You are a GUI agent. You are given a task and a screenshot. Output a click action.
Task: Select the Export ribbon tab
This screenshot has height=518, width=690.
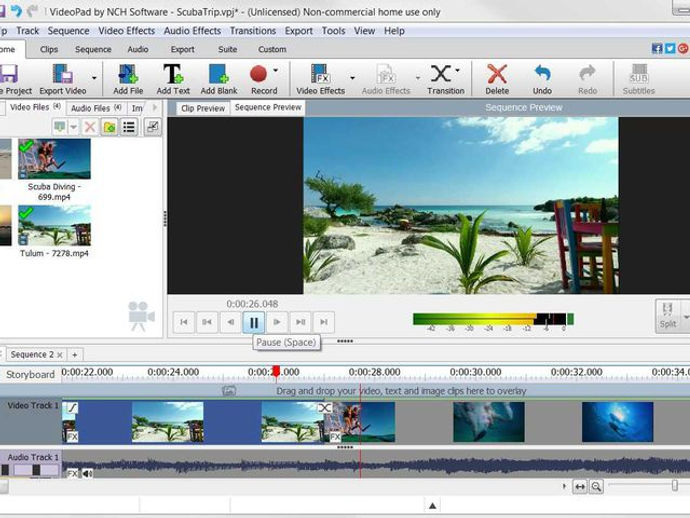(x=183, y=49)
